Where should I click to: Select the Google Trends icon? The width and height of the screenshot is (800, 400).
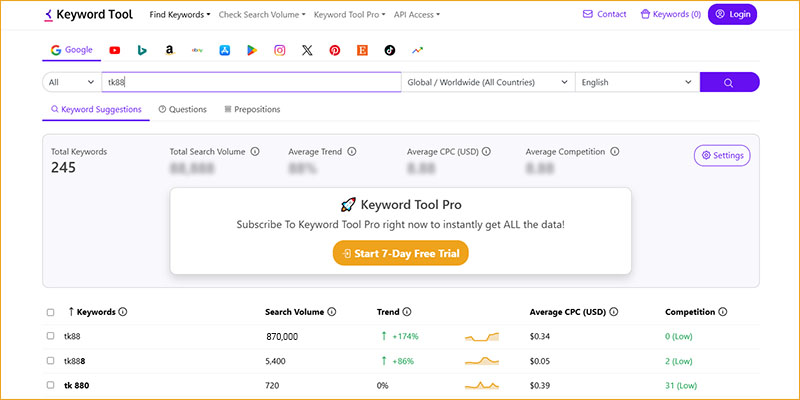tap(418, 50)
